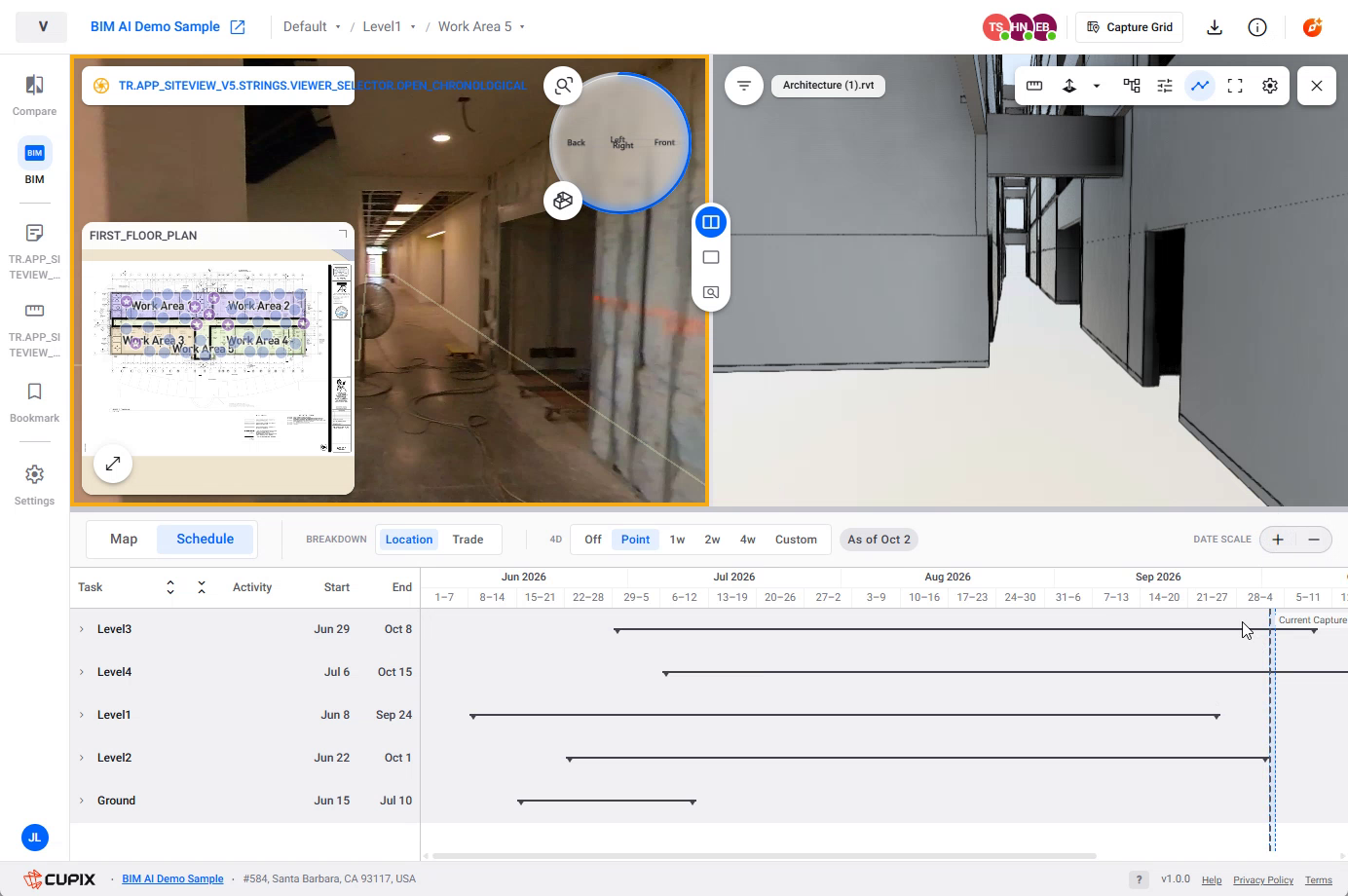
Task: Open the adjustment sliders icon in BIM toolbar
Action: 1165,86
